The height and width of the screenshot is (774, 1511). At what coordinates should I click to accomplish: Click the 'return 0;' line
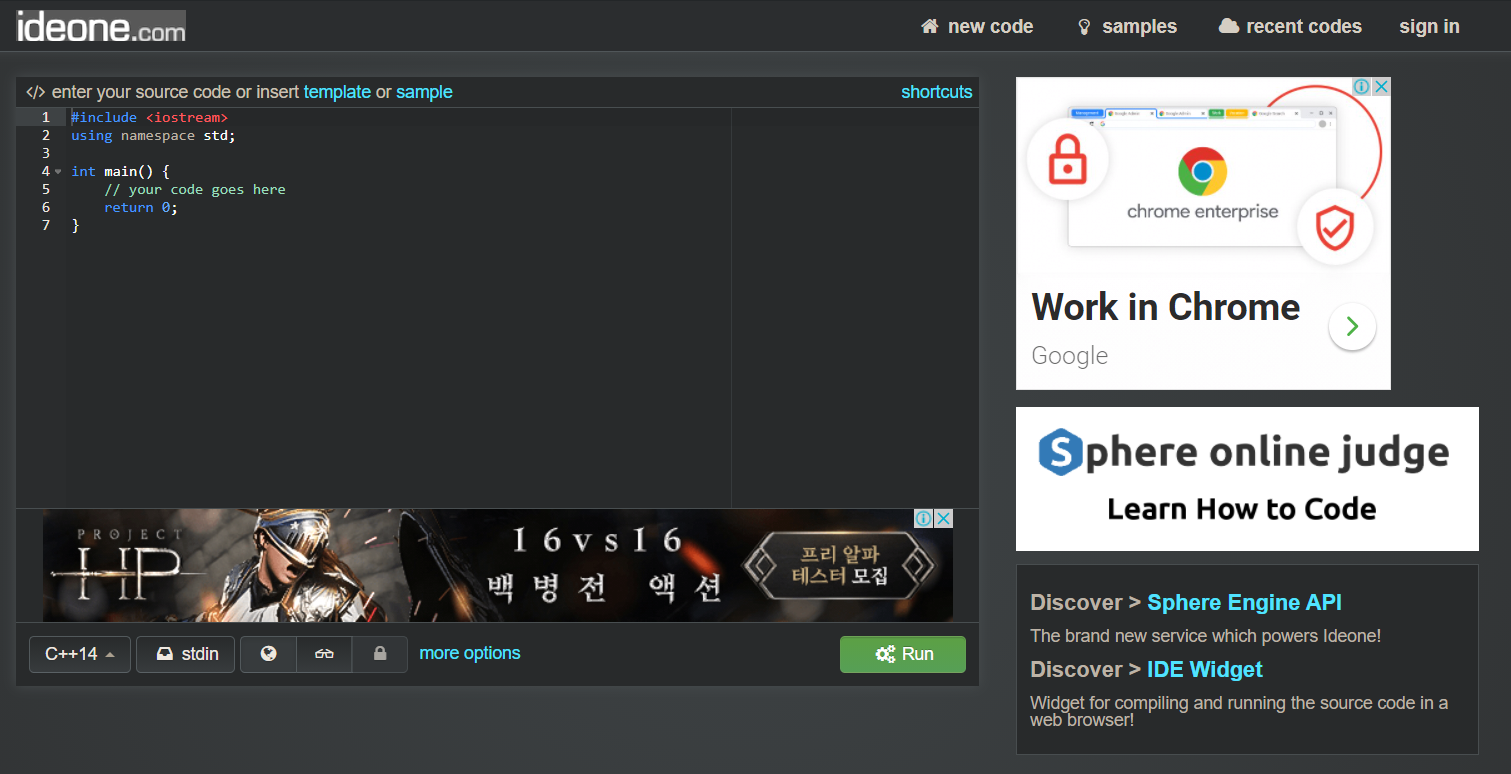click(141, 207)
